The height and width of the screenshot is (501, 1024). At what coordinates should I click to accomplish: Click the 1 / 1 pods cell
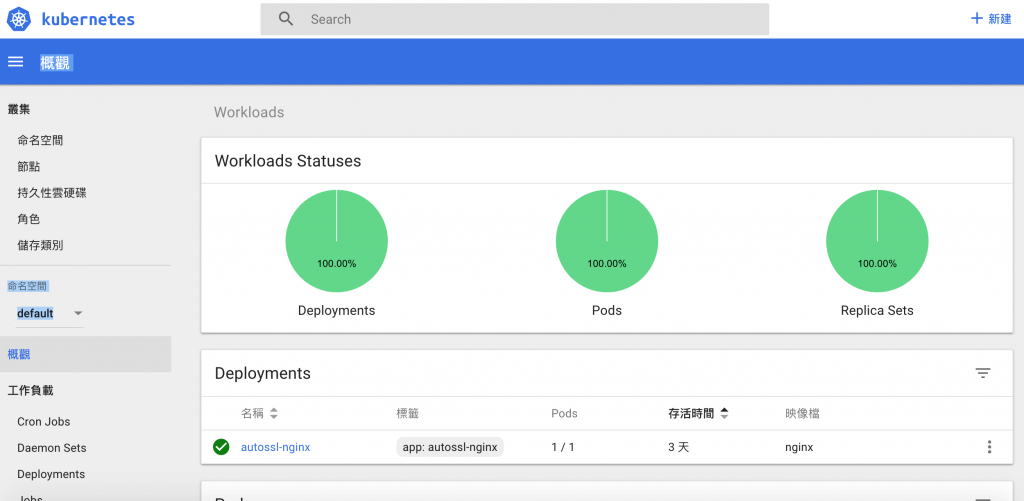[x=563, y=447]
